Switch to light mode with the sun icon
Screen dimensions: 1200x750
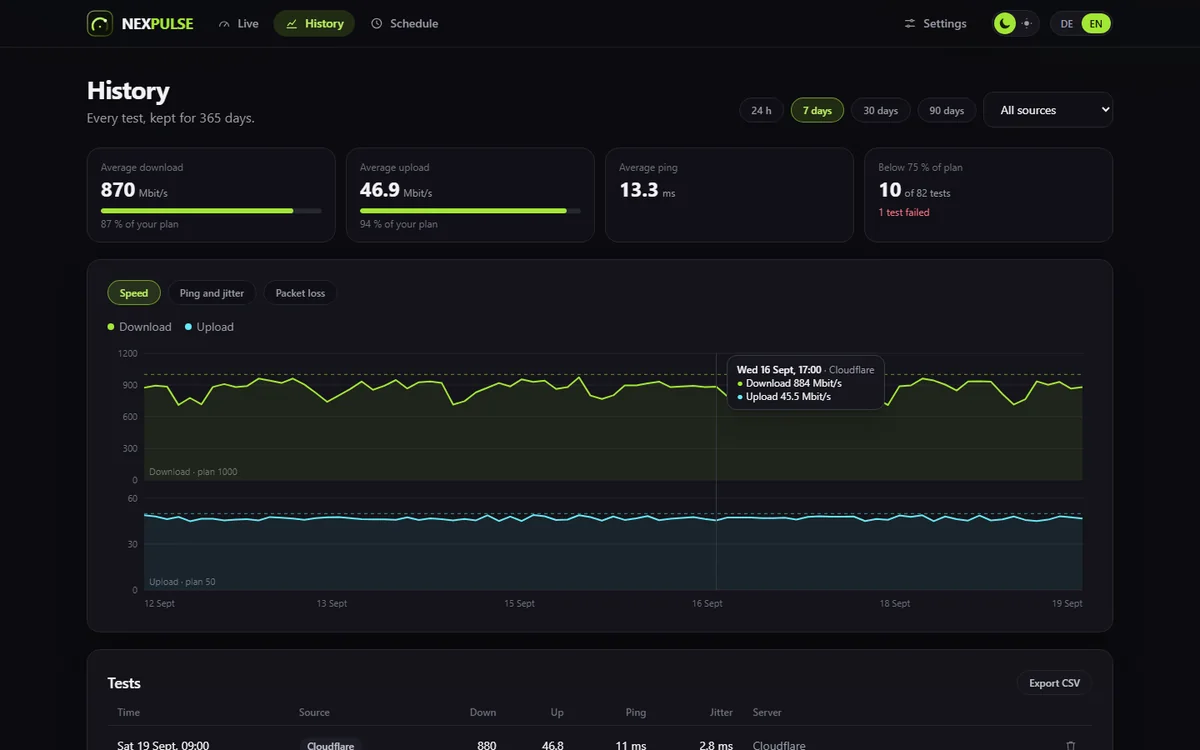tap(1027, 23)
